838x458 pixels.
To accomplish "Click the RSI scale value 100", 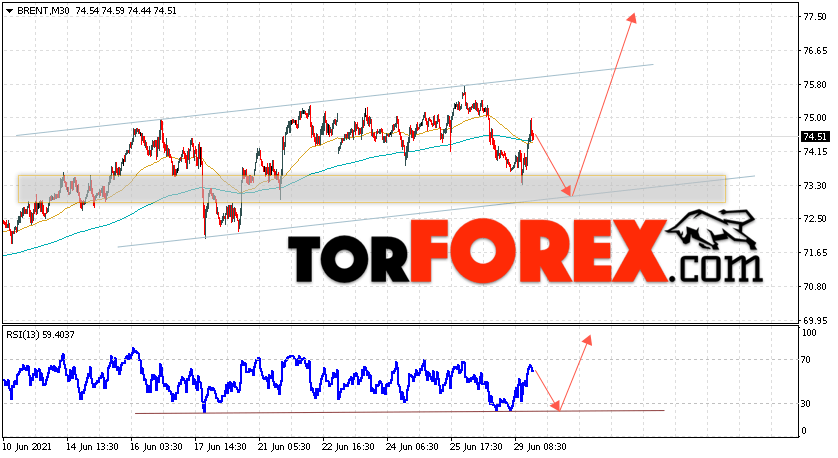I will point(810,333).
